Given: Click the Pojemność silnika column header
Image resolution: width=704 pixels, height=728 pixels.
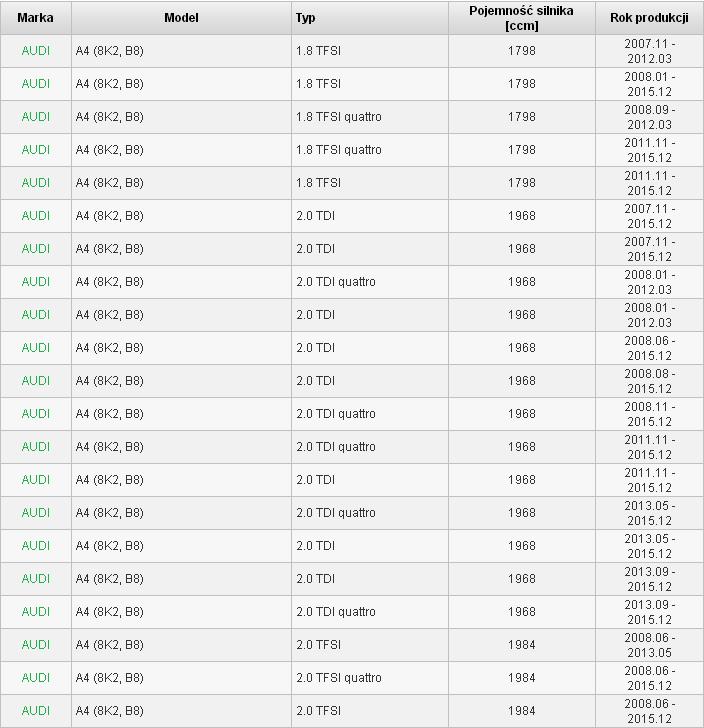Looking at the screenshot, I should pyautogui.click(x=521, y=18).
